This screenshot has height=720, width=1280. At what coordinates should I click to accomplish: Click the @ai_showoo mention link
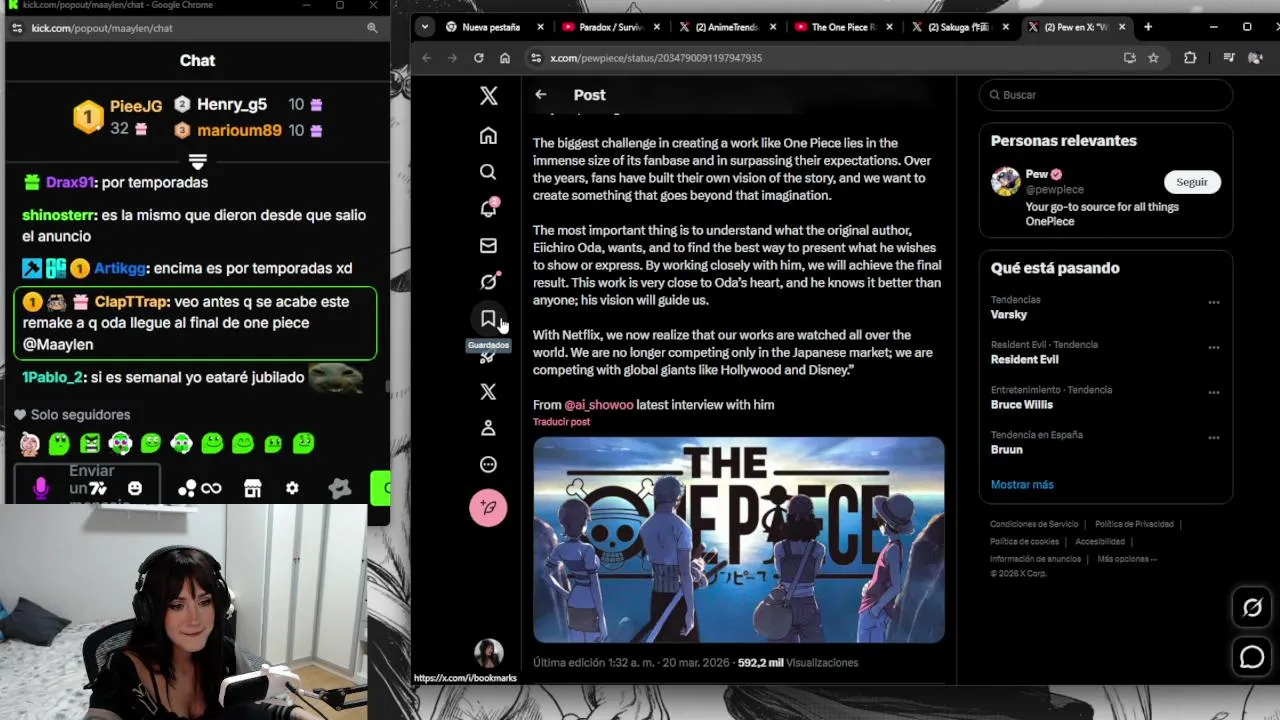click(599, 405)
